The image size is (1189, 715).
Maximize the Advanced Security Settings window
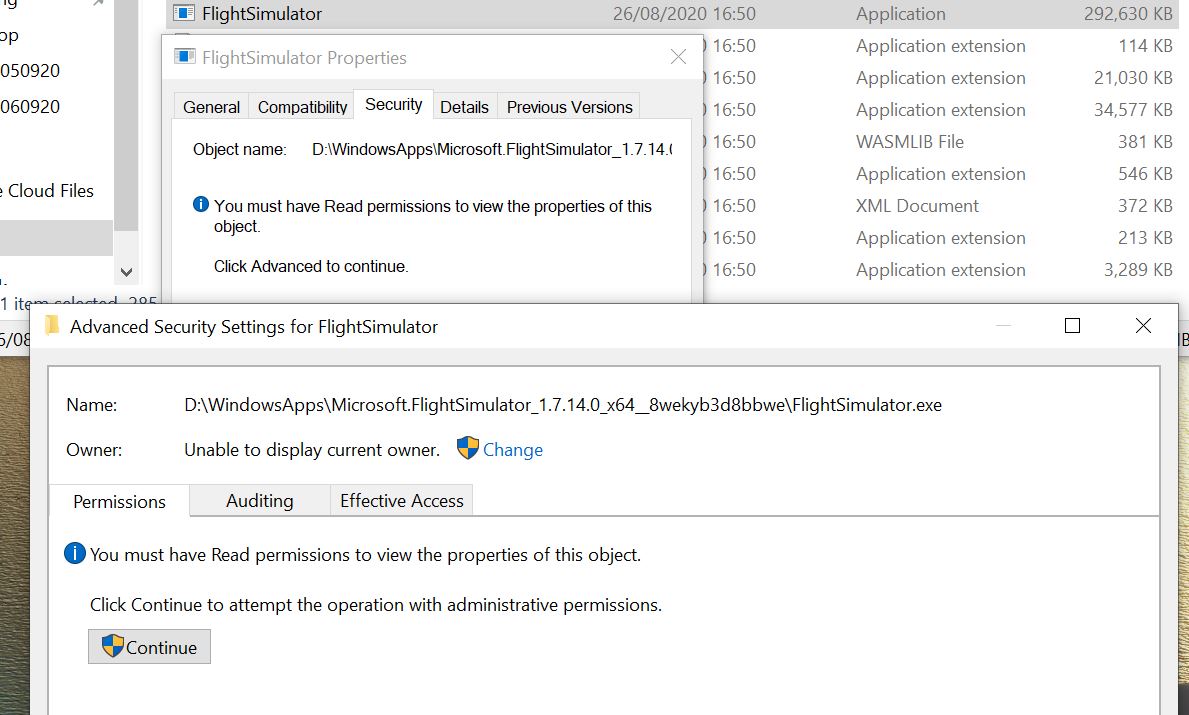pos(1072,326)
